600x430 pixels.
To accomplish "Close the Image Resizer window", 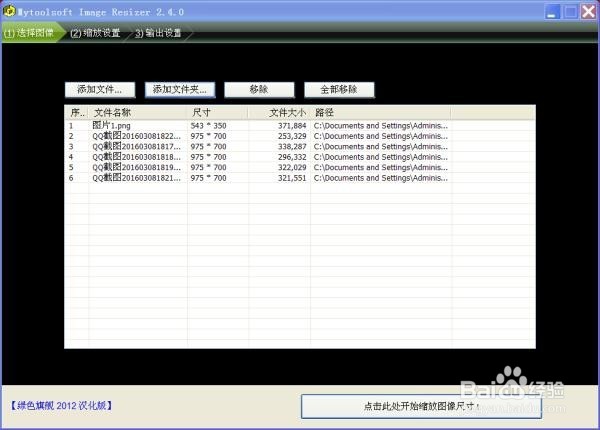I will click(x=589, y=11).
